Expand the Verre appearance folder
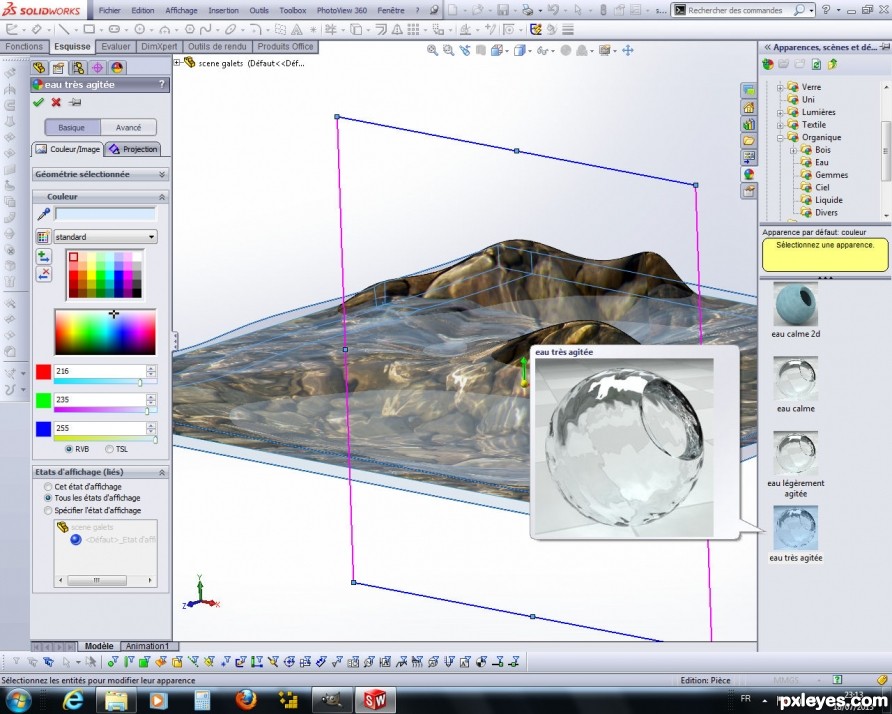This screenshot has width=892, height=714. pyautogui.click(x=780, y=88)
